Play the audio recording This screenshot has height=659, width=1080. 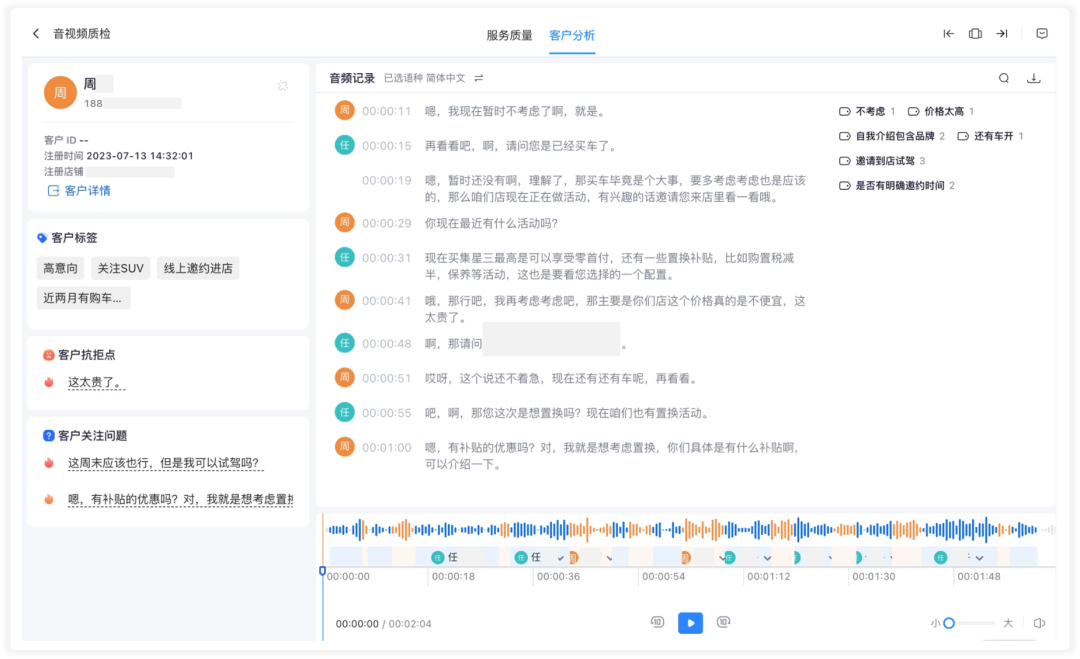coord(690,623)
